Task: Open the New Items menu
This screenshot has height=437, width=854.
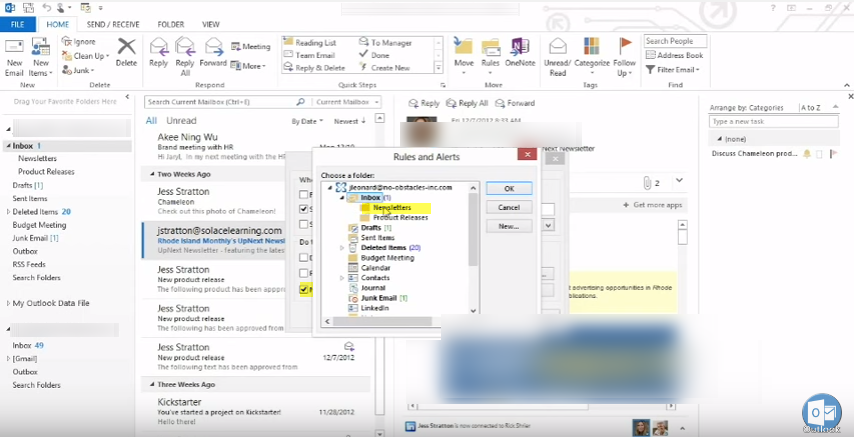Action: [41, 57]
